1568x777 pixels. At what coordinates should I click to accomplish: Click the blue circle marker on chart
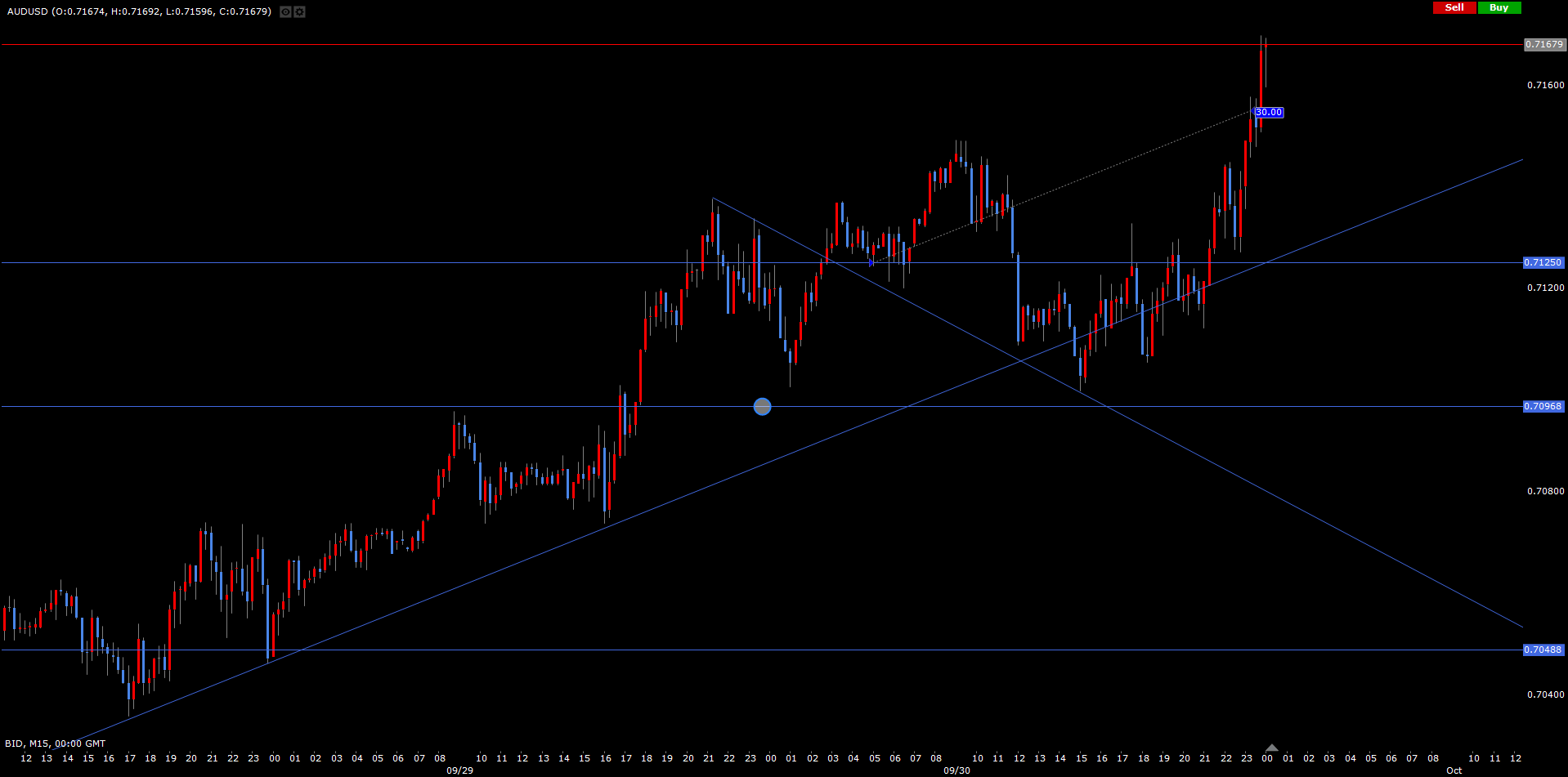pos(762,406)
